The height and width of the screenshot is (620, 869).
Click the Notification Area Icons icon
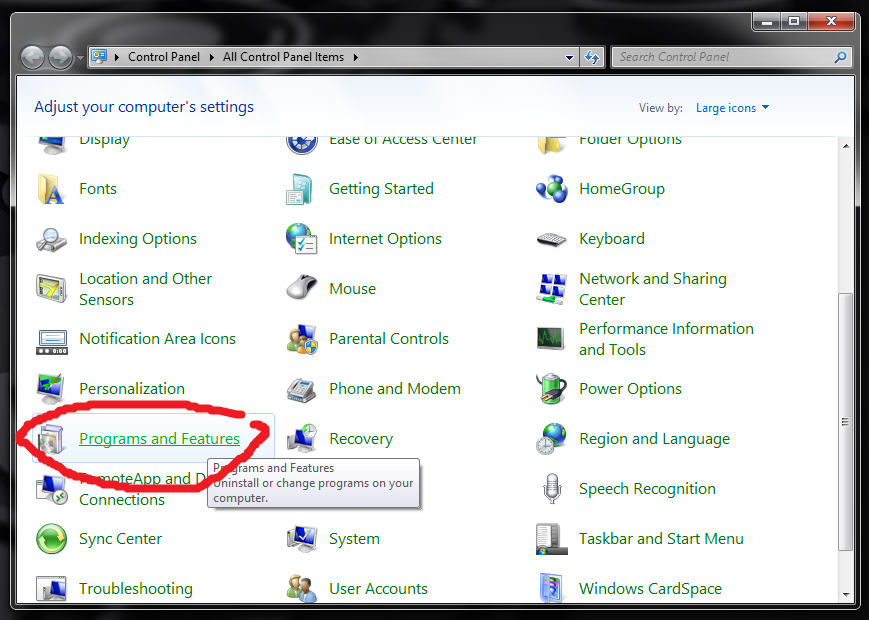click(52, 341)
